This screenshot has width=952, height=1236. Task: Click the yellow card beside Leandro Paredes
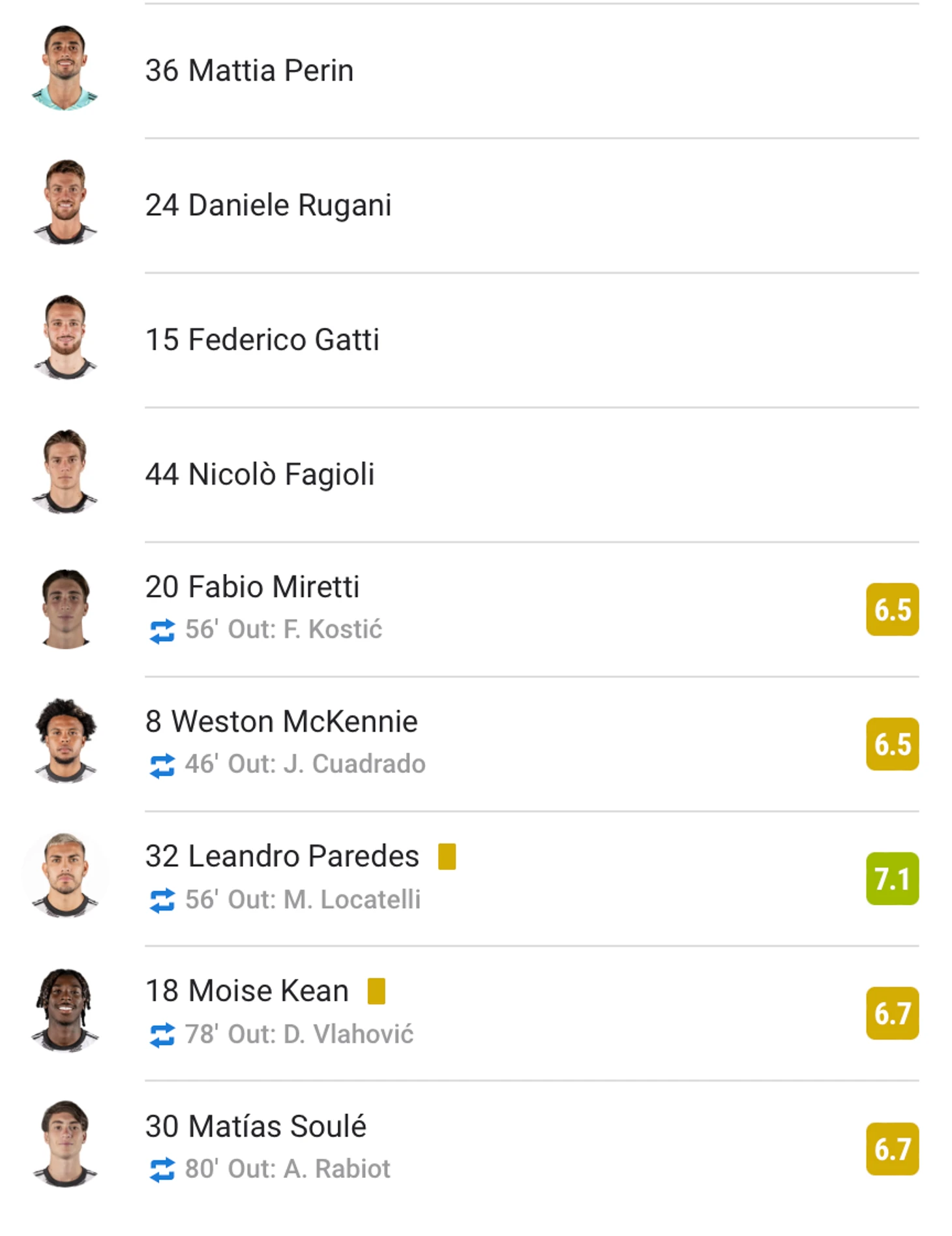(447, 856)
